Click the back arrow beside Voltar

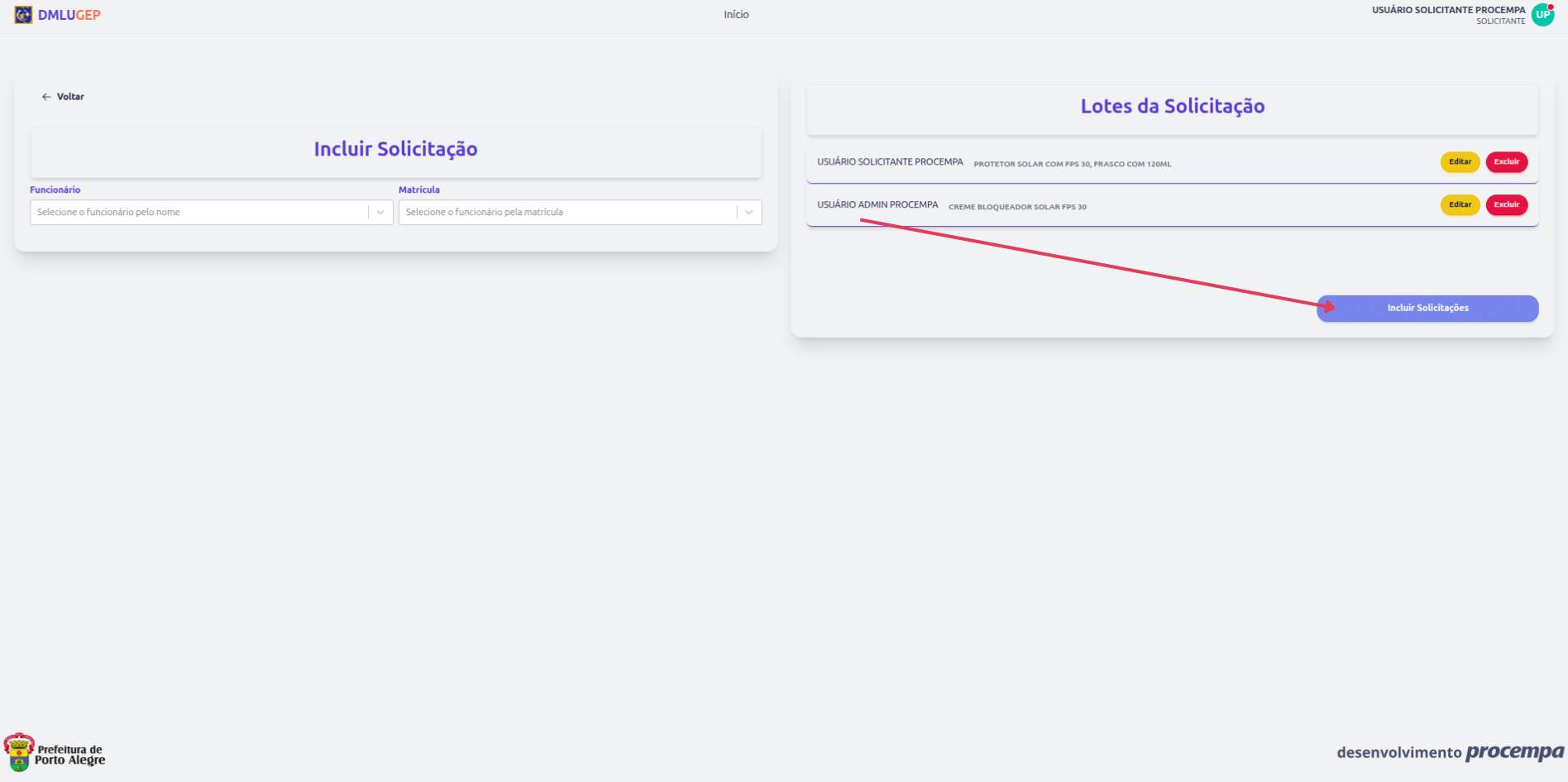click(46, 97)
